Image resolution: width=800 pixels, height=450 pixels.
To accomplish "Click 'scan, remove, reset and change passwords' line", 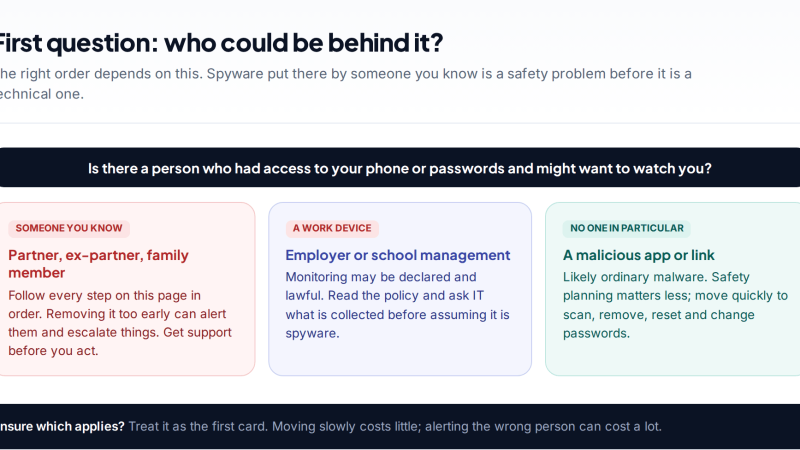I will click(x=658, y=323).
